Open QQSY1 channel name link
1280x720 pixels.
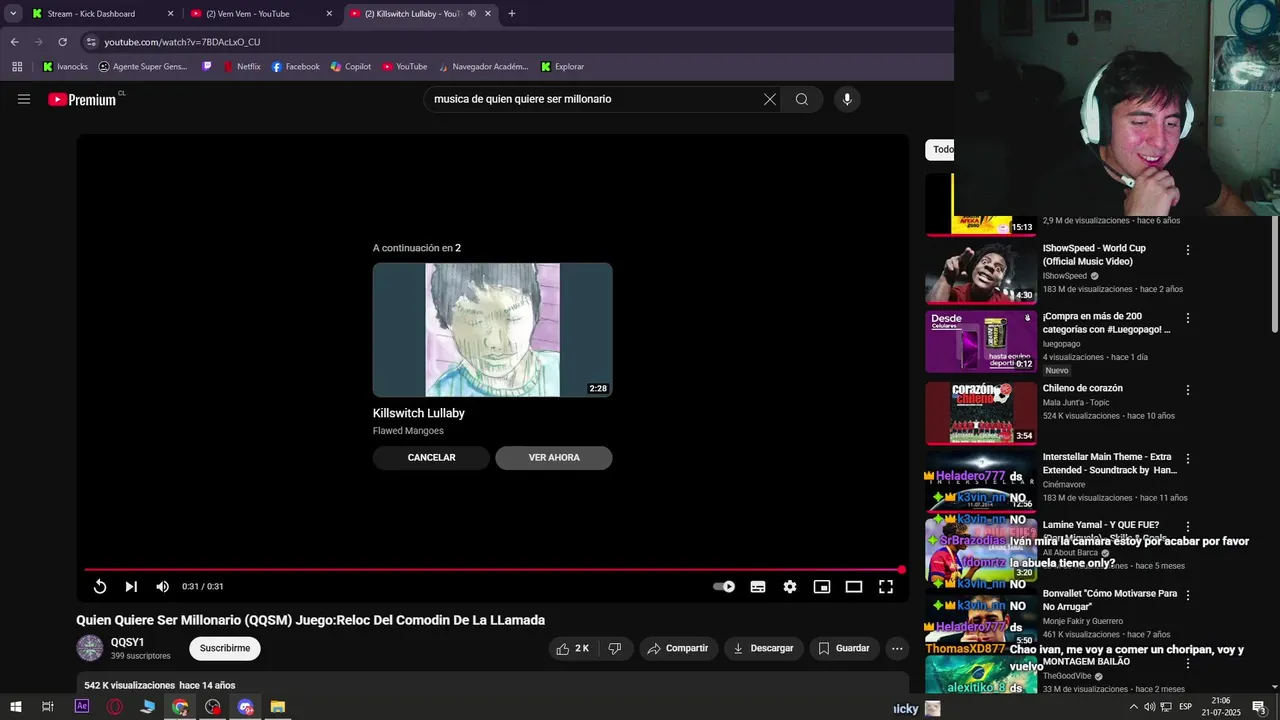128,643
